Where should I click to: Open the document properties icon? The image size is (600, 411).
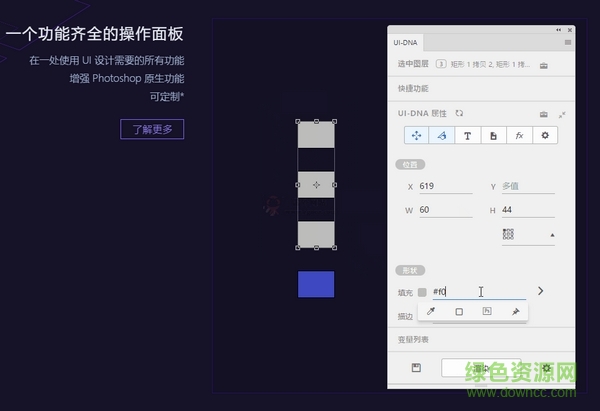[493, 135]
